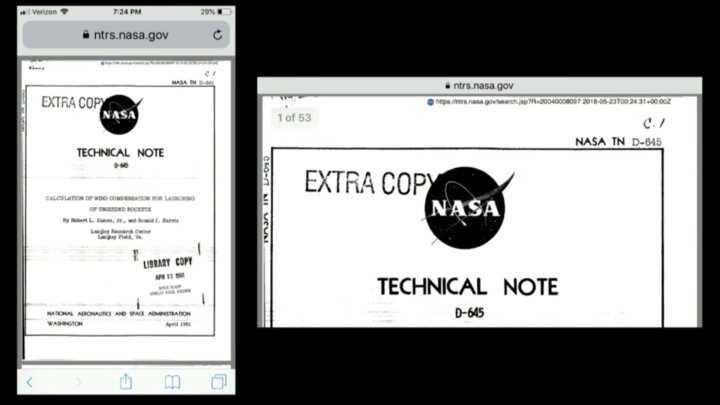This screenshot has width=720, height=405.
Task: Tap 'D-645' under Technical Note in landscape view
Action: 469,313
